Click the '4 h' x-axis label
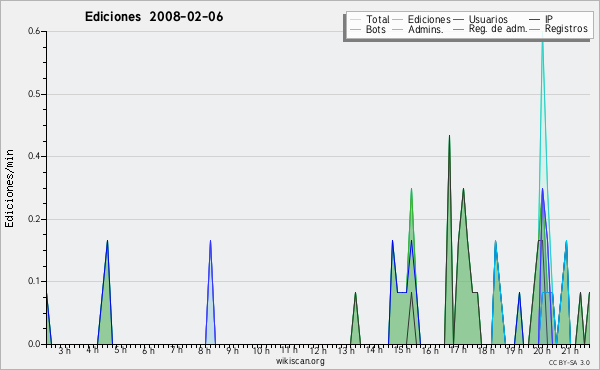This screenshot has height=370, width=600. 92,350
